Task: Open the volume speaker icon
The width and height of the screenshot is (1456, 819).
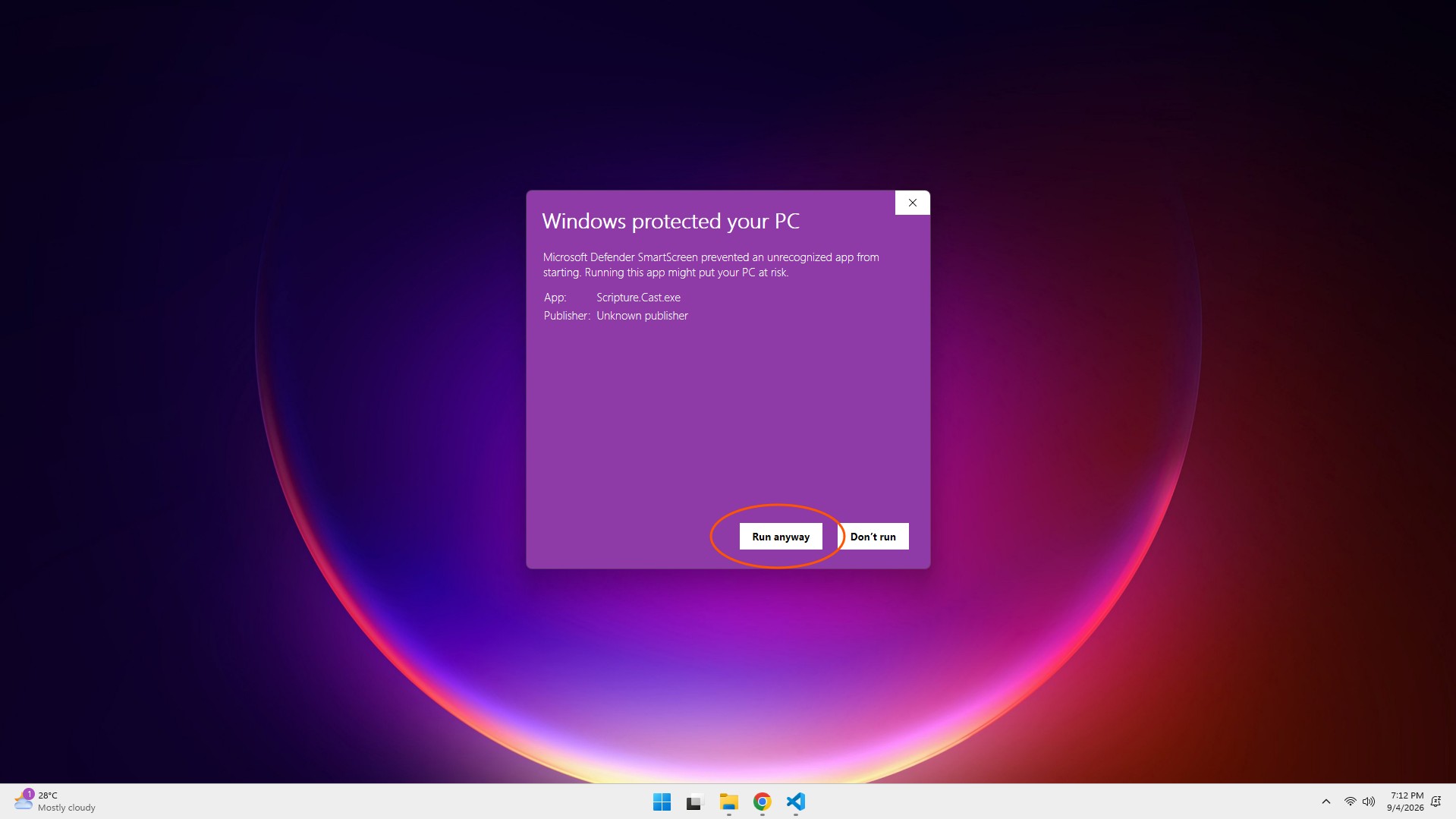Action: (x=1369, y=802)
